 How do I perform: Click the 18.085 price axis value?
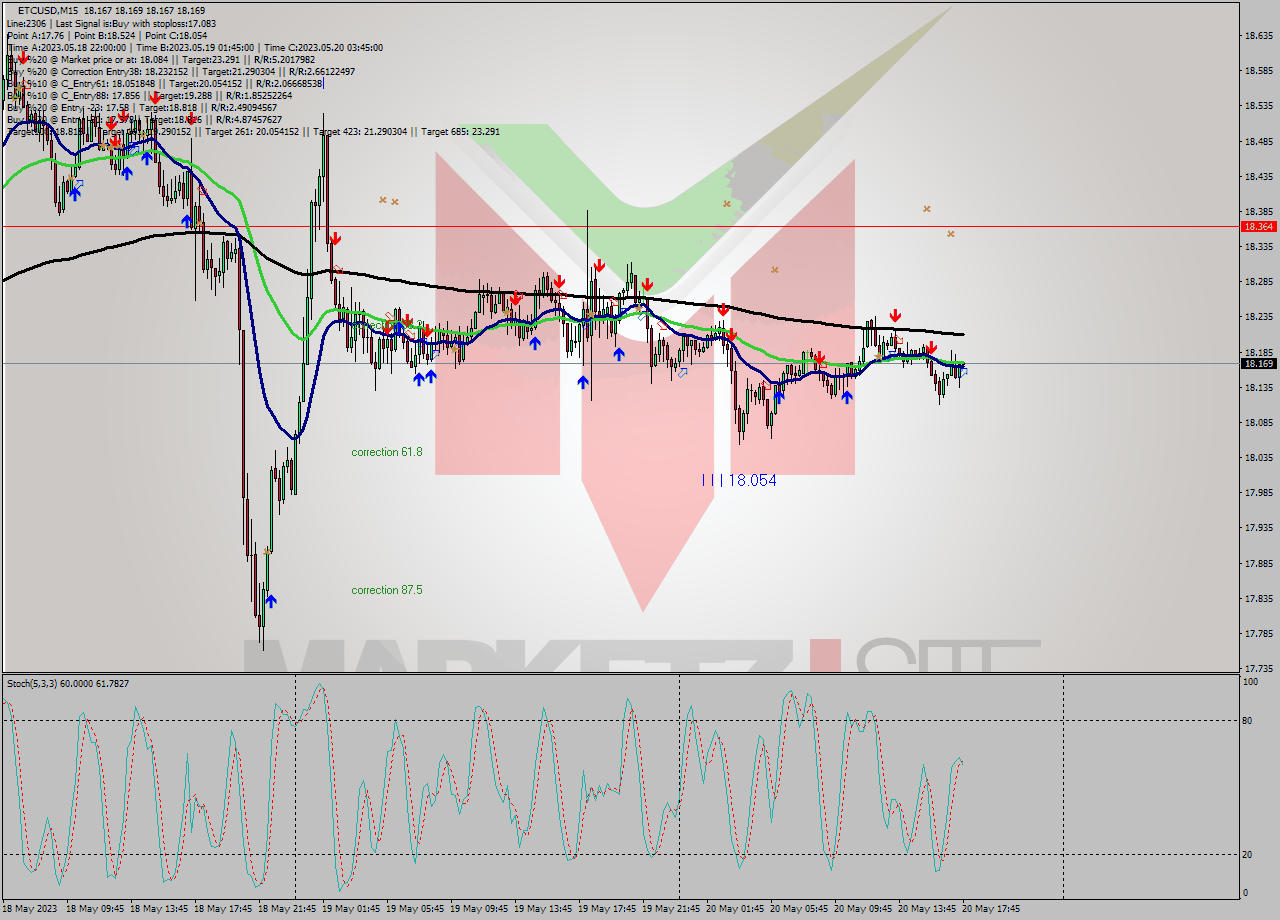(1258, 422)
